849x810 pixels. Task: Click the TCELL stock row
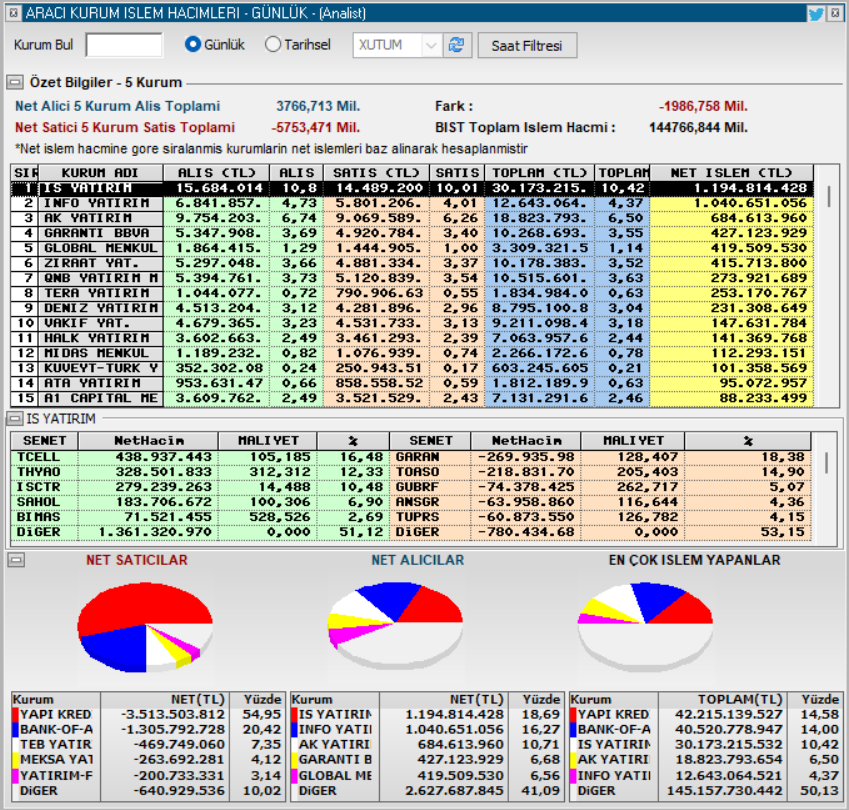(200, 457)
